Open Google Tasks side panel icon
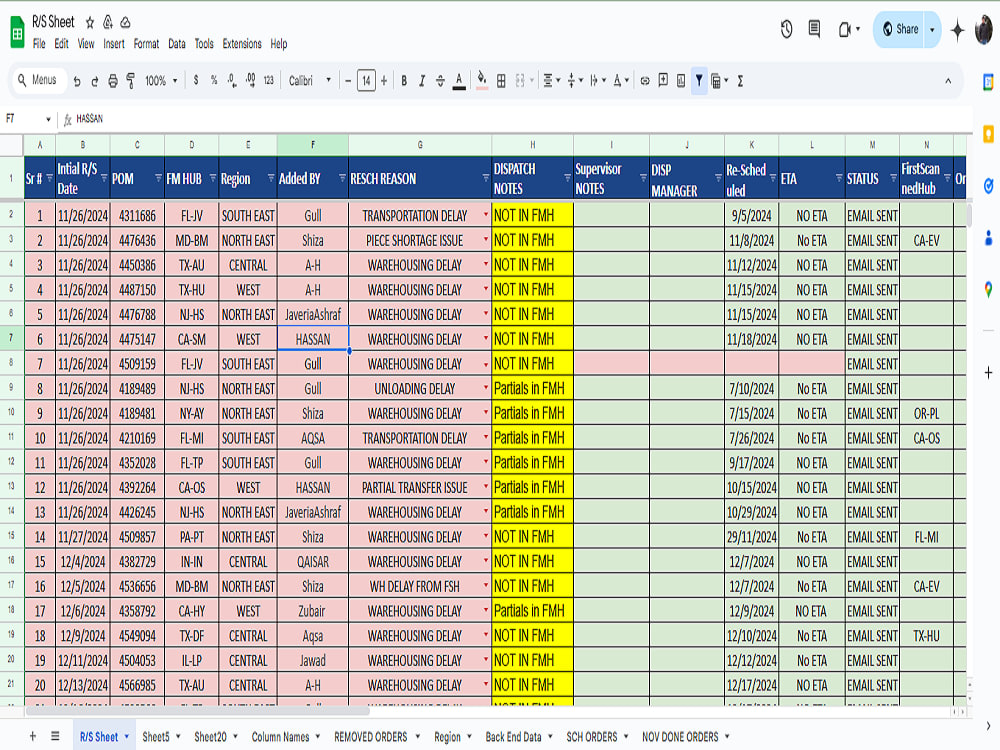Screen dimensions: 1000x750 [988, 186]
